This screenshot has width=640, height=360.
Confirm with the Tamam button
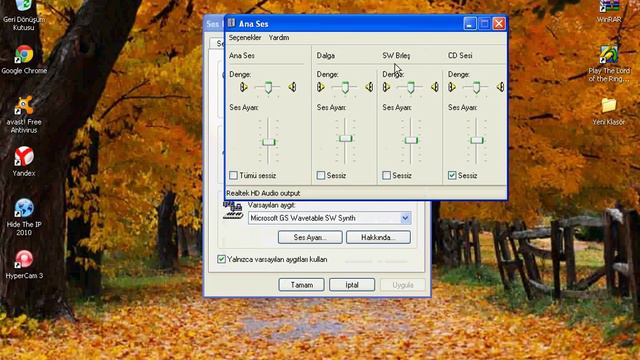tap(302, 285)
